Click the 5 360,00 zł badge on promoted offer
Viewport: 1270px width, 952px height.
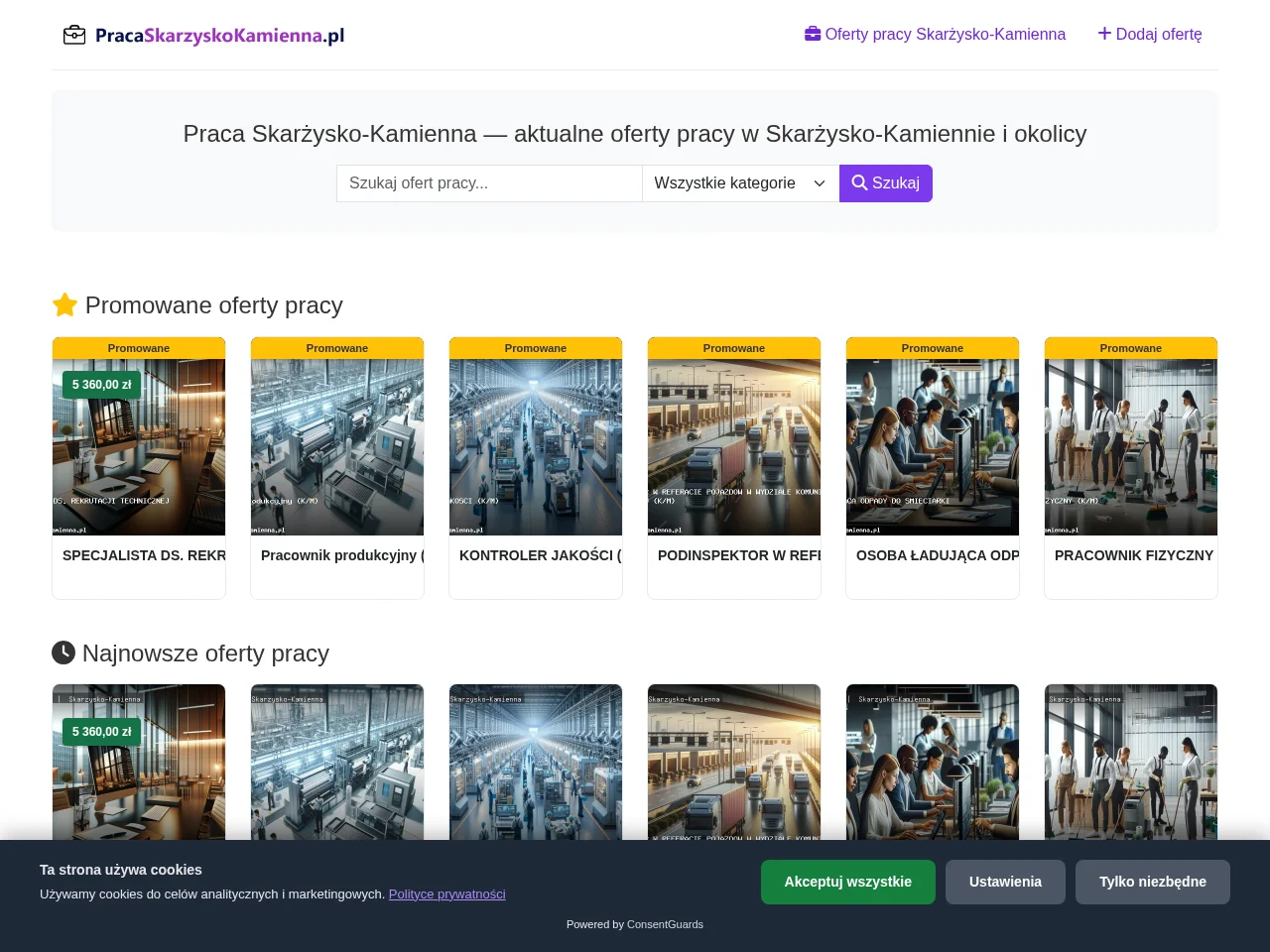point(101,385)
